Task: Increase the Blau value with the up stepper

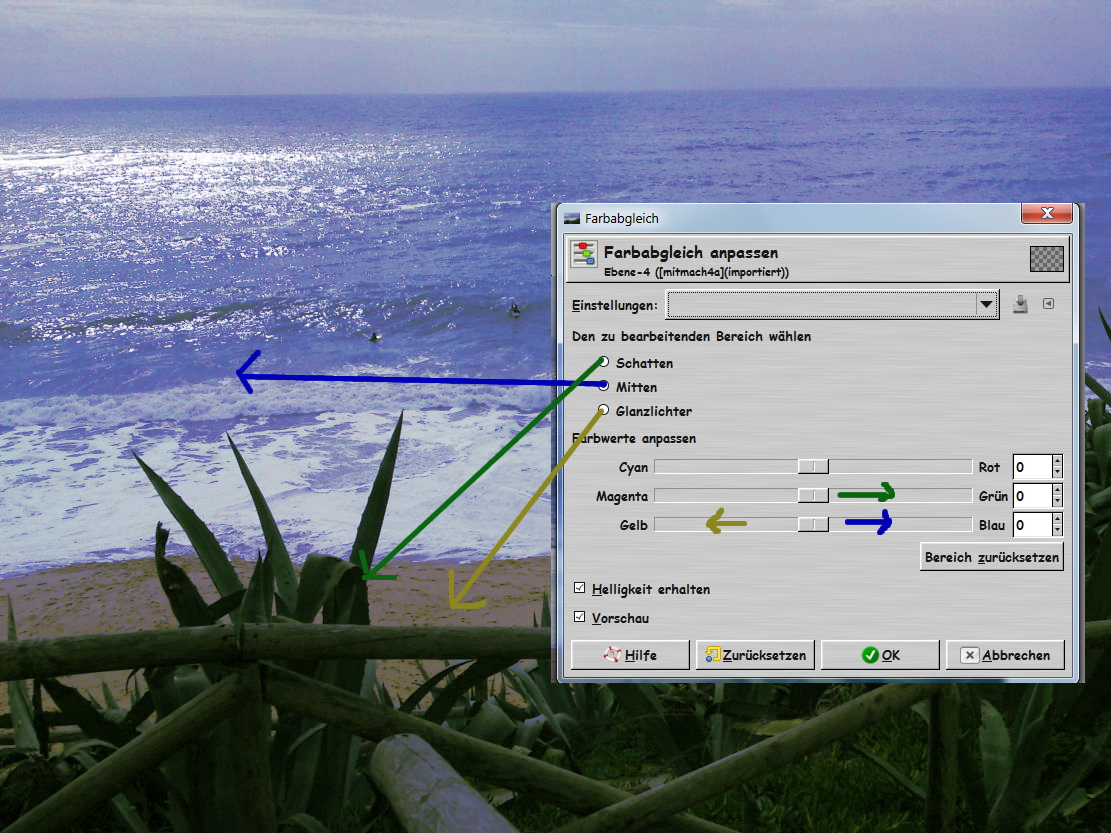Action: 1057,518
